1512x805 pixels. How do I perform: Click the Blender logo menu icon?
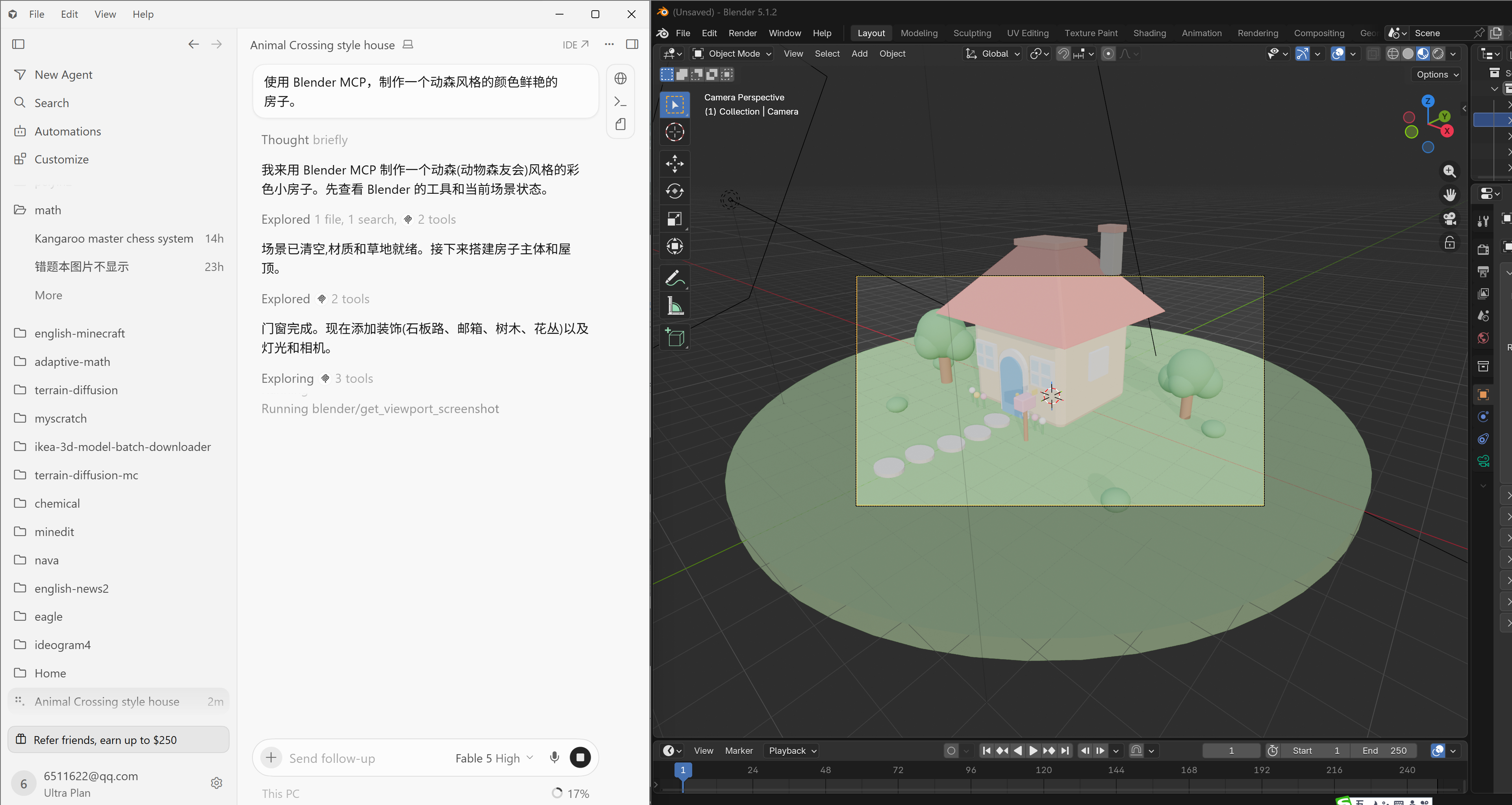663,33
